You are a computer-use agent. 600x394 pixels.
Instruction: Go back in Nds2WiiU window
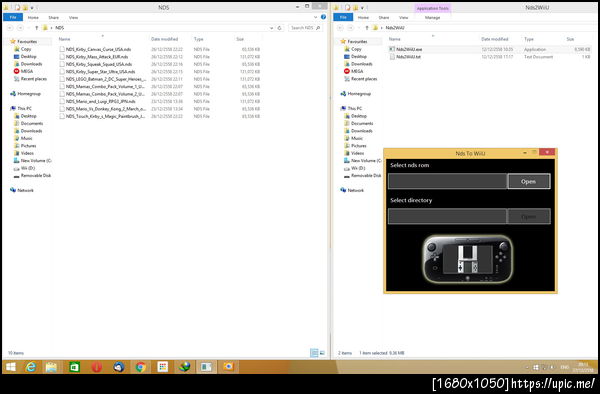[x=340, y=28]
